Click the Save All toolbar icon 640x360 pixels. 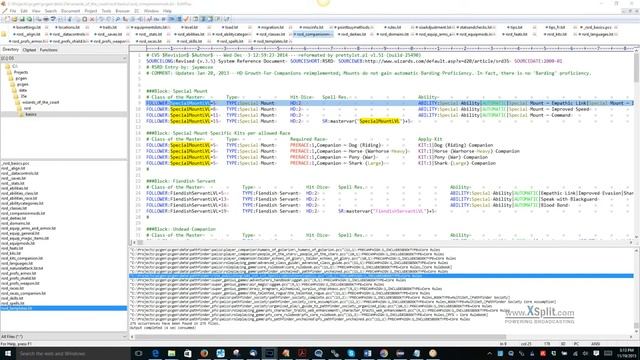click(x=30, y=19)
